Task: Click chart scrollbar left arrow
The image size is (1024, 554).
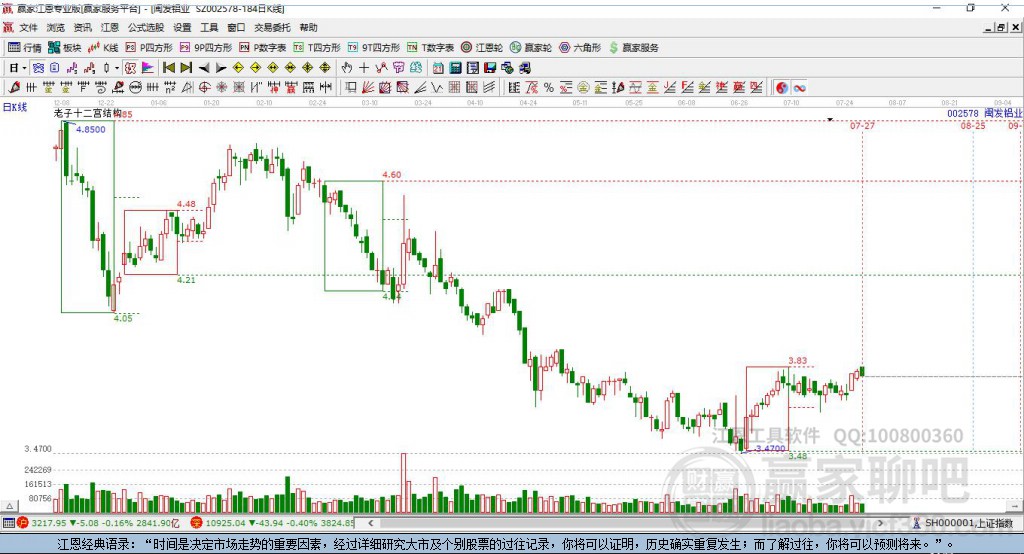Action: pyautogui.click(x=371, y=523)
